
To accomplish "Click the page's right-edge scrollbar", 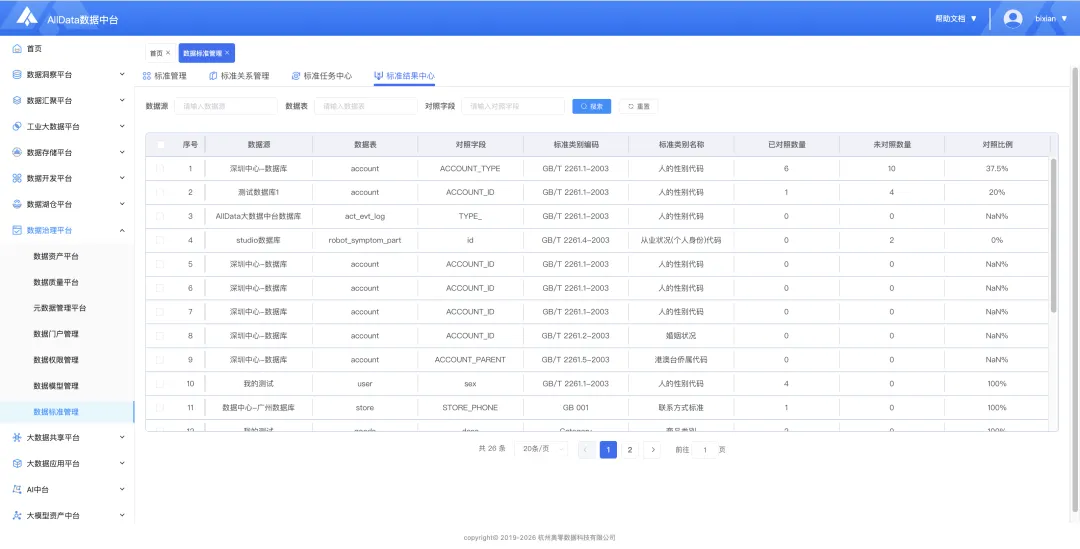I will (1074, 289).
